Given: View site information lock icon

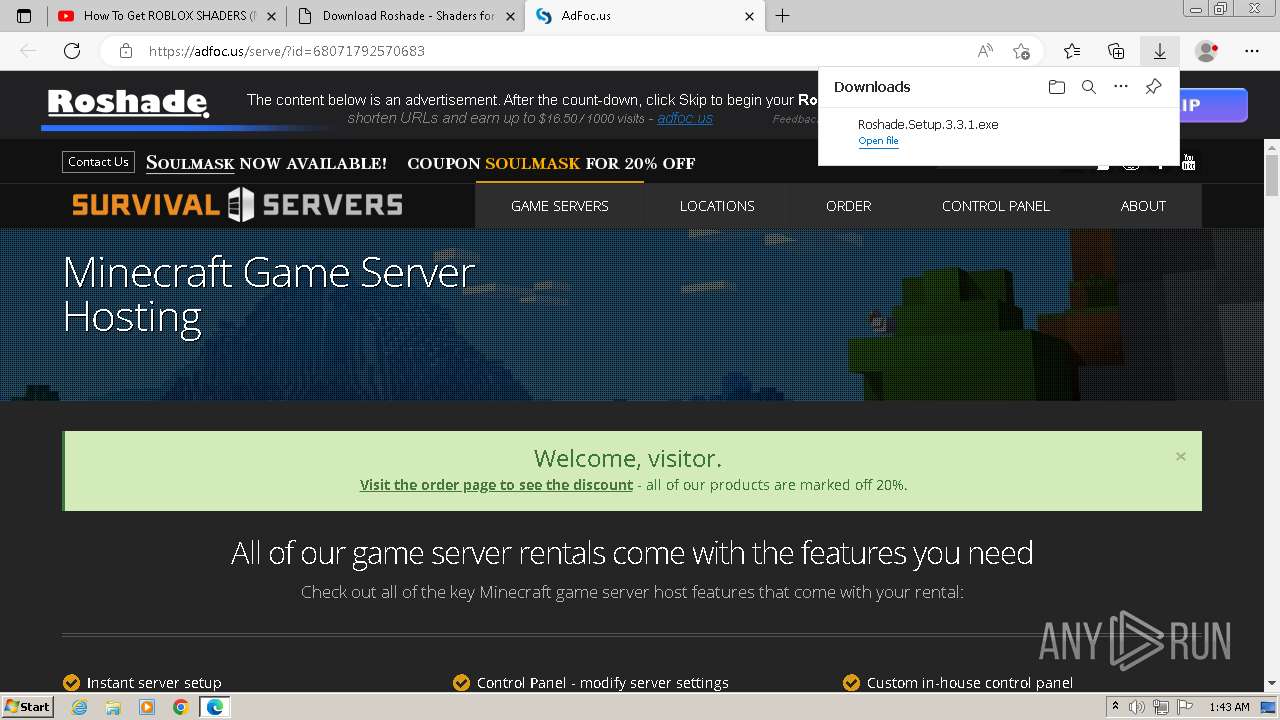Looking at the screenshot, I should tap(126, 51).
